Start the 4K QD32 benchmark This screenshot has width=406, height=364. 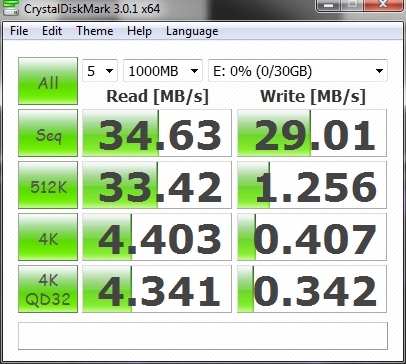(x=48, y=289)
